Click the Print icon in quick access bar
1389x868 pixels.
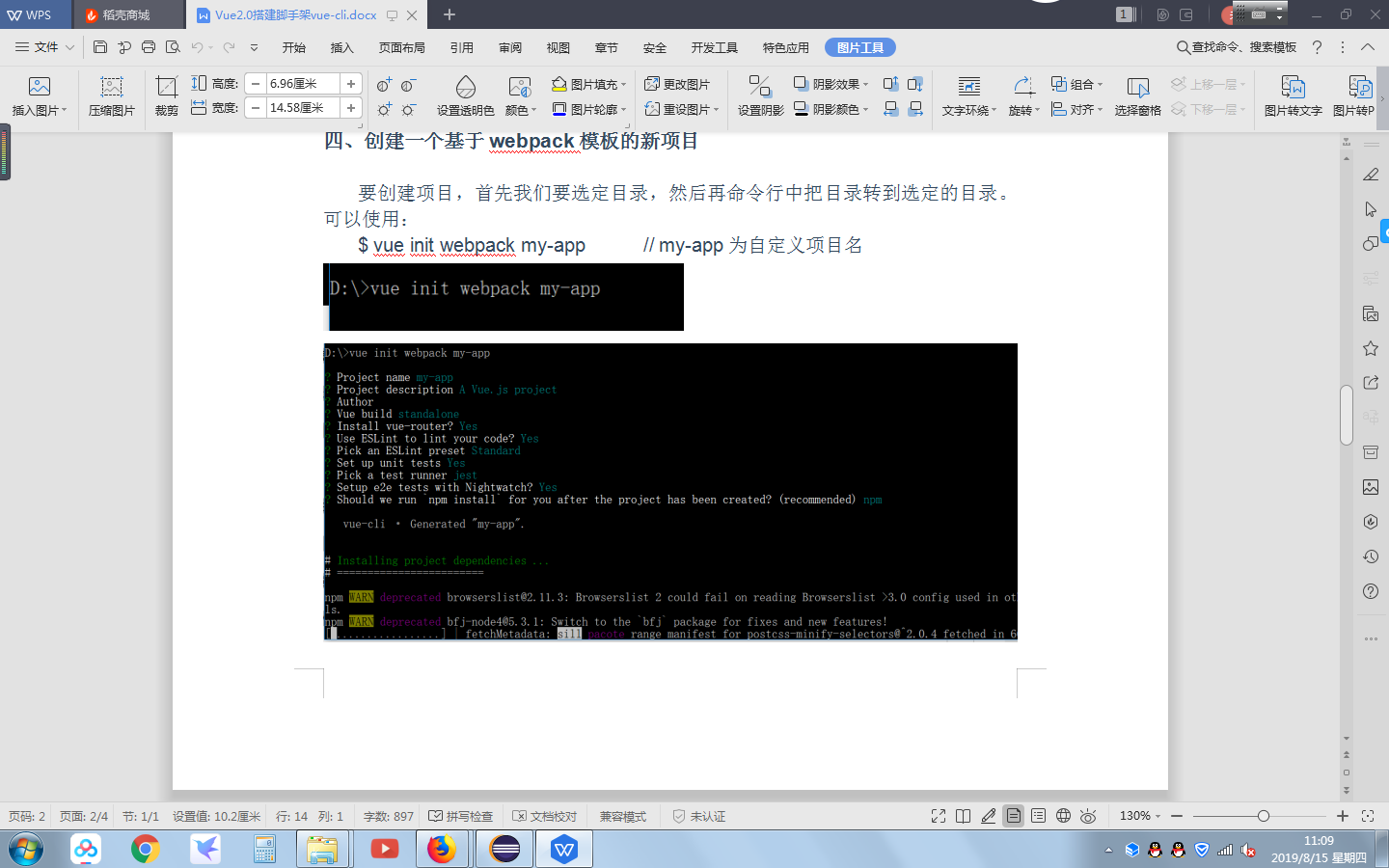tap(149, 47)
